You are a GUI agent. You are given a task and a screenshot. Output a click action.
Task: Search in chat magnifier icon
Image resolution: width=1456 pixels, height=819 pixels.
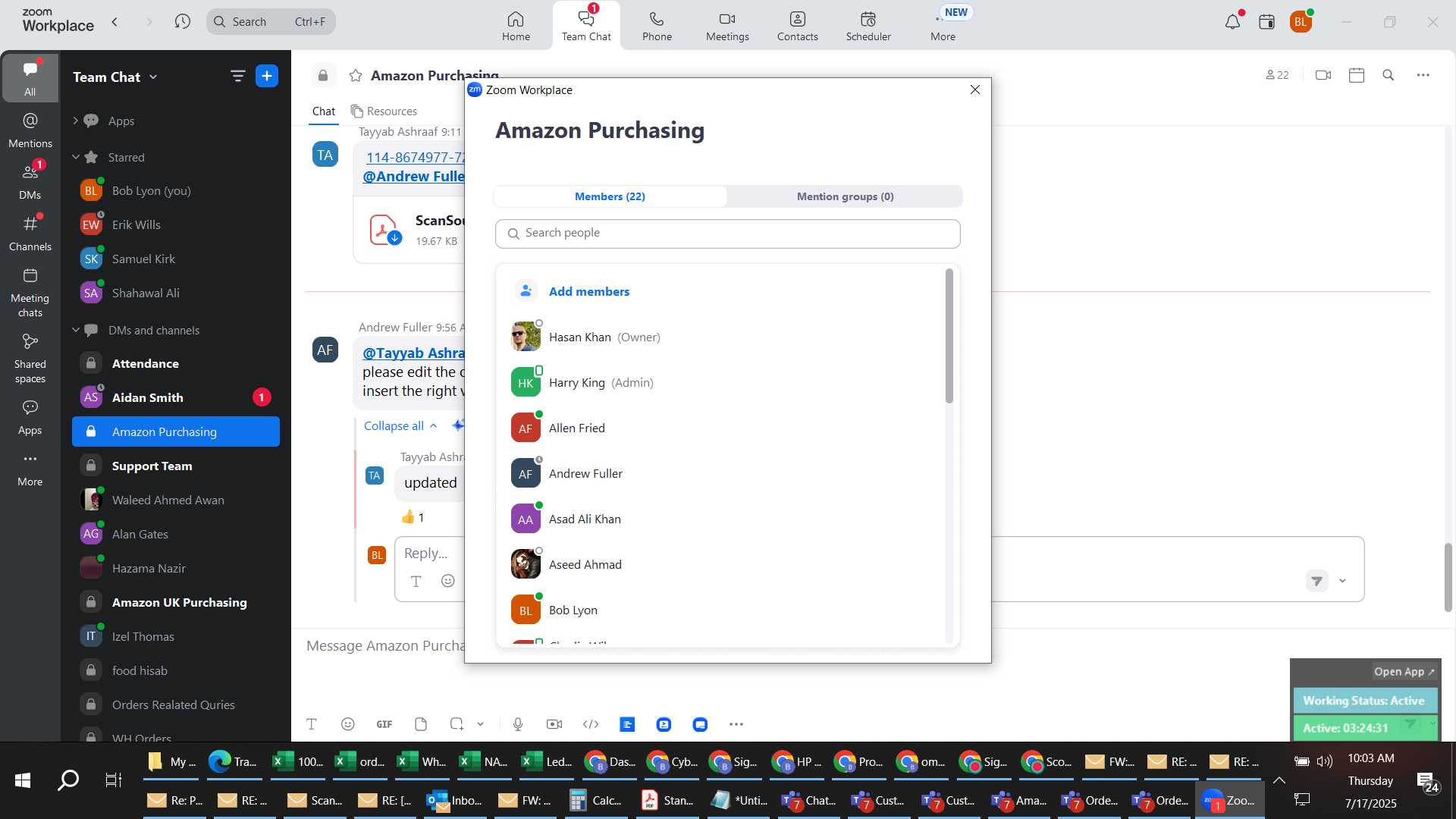coord(1389,75)
